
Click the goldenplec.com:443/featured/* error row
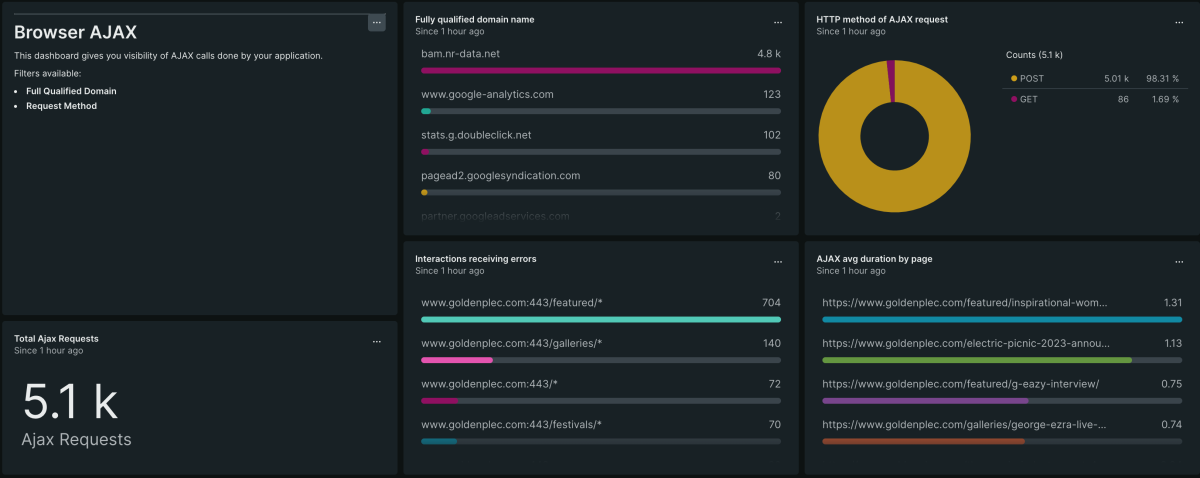tap(600, 310)
